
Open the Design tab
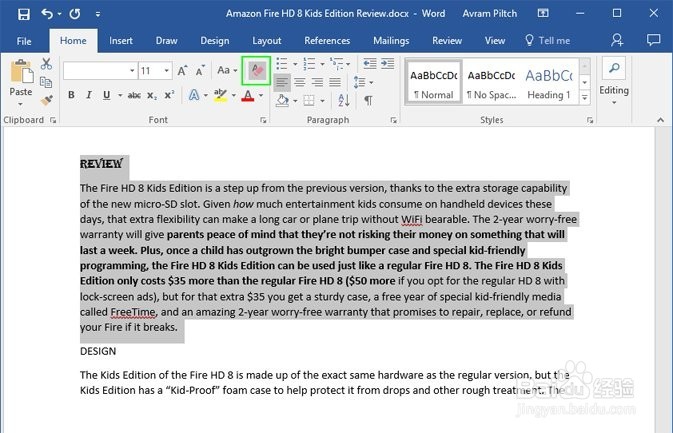(x=215, y=41)
